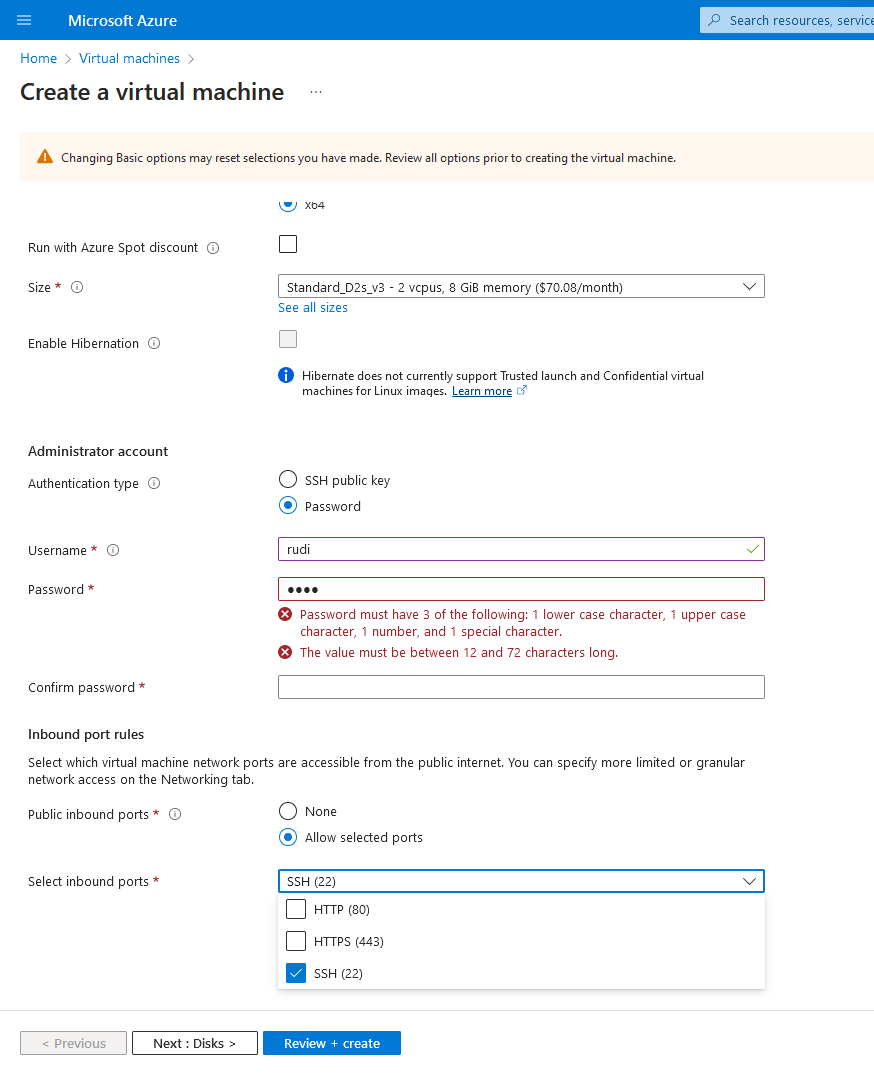
Task: Click into the Confirm password field
Action: (x=521, y=687)
